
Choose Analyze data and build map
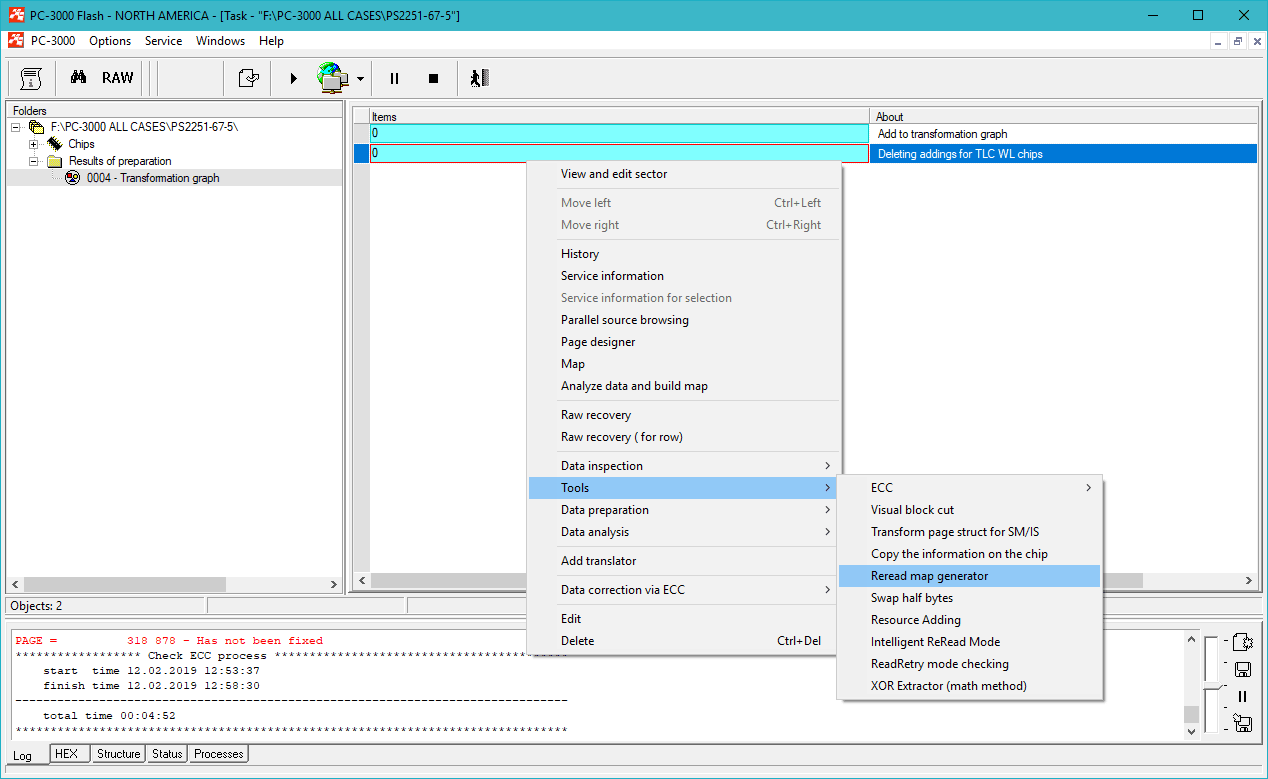click(685, 386)
